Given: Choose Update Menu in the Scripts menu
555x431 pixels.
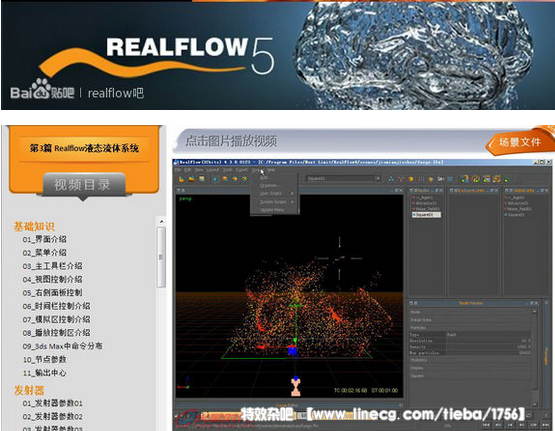Looking at the screenshot, I should (272, 210).
